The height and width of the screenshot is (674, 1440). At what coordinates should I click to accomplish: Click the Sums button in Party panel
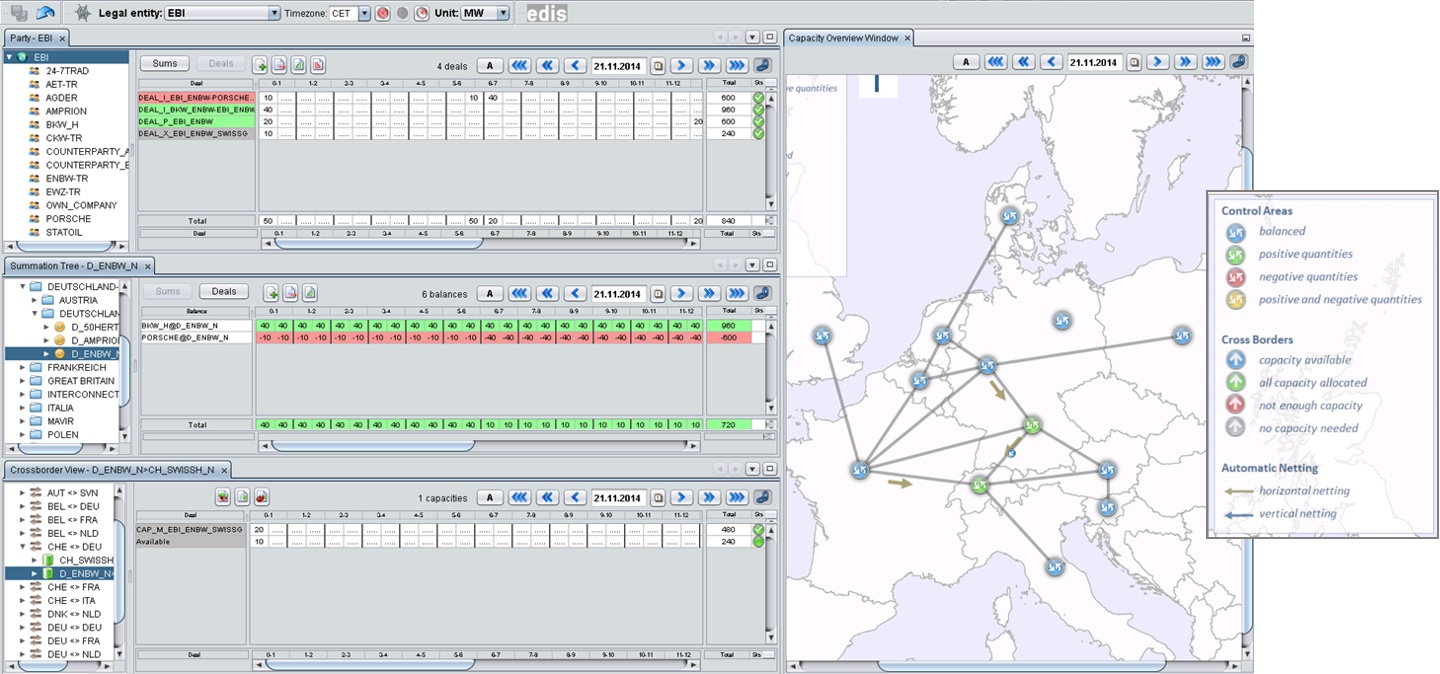[x=165, y=64]
